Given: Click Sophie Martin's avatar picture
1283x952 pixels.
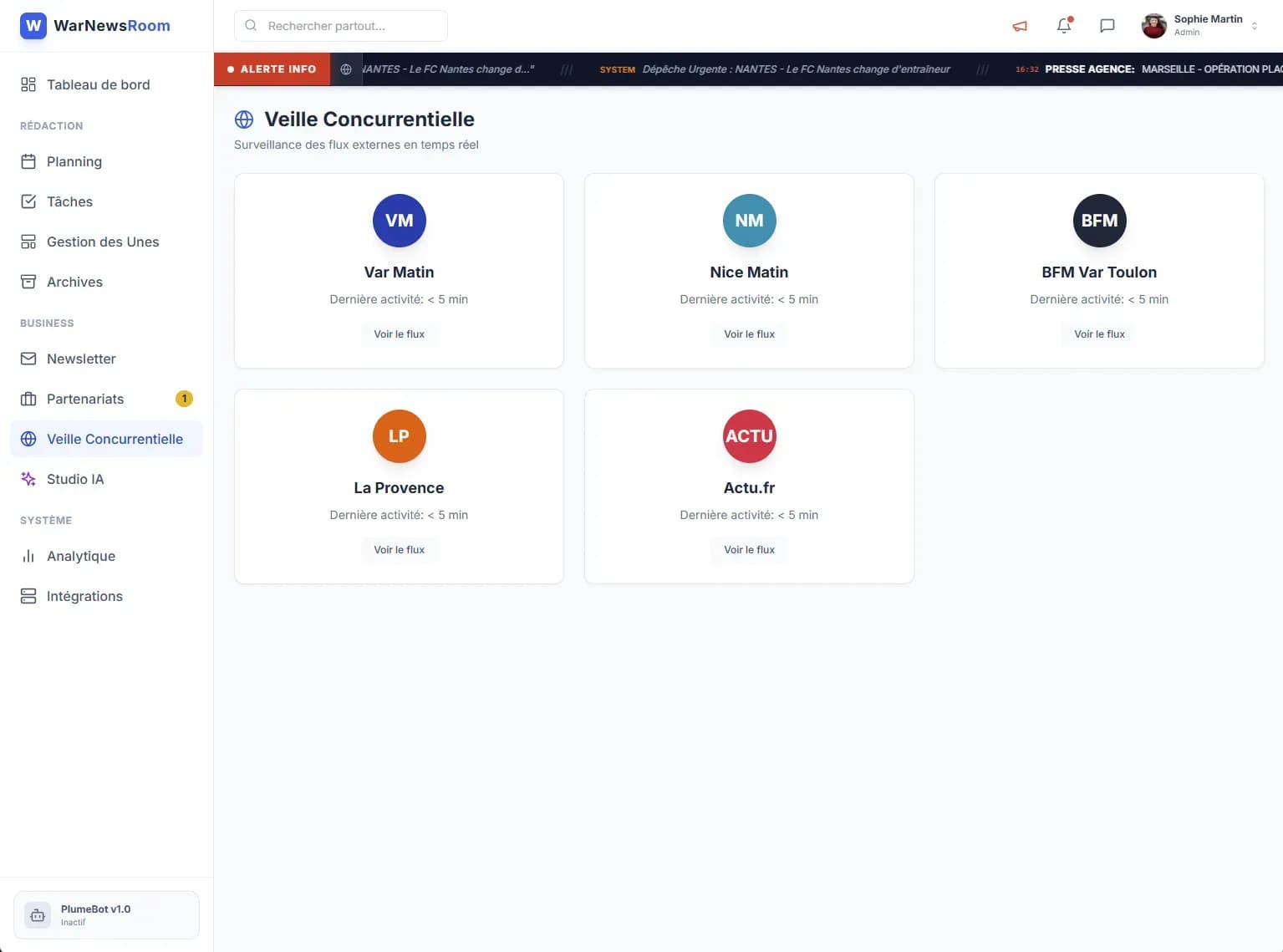Looking at the screenshot, I should pyautogui.click(x=1154, y=26).
